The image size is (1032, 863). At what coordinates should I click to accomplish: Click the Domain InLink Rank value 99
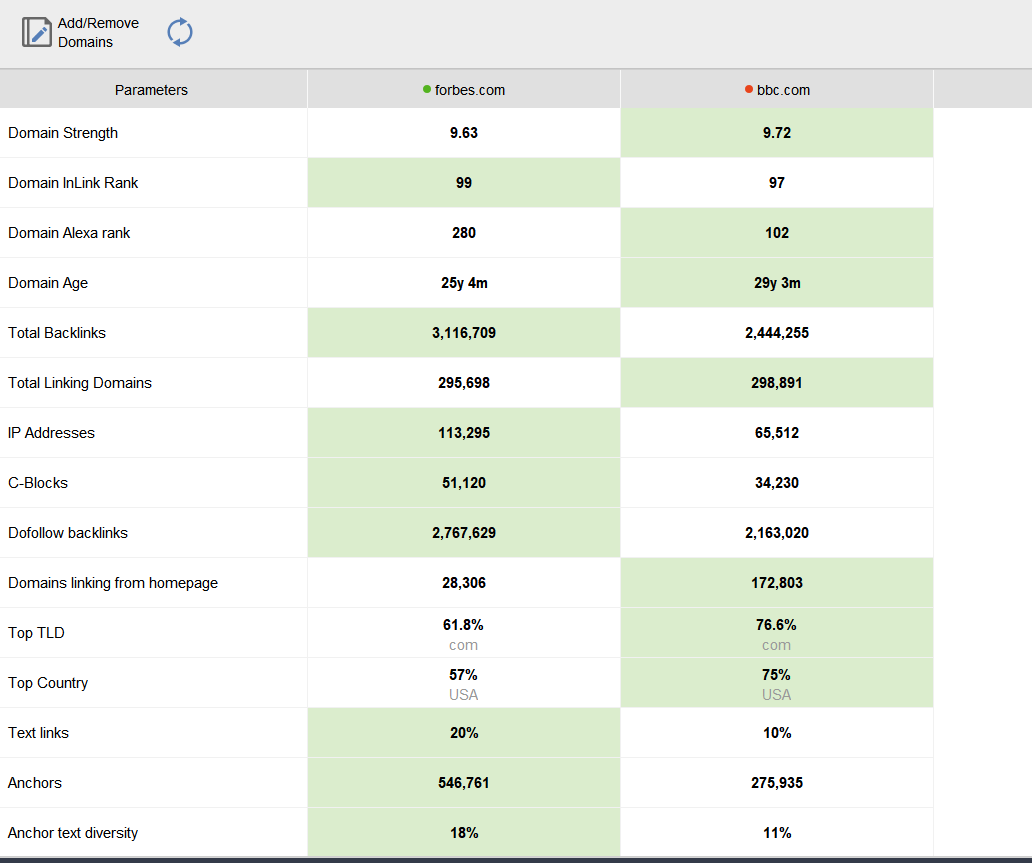(x=464, y=183)
